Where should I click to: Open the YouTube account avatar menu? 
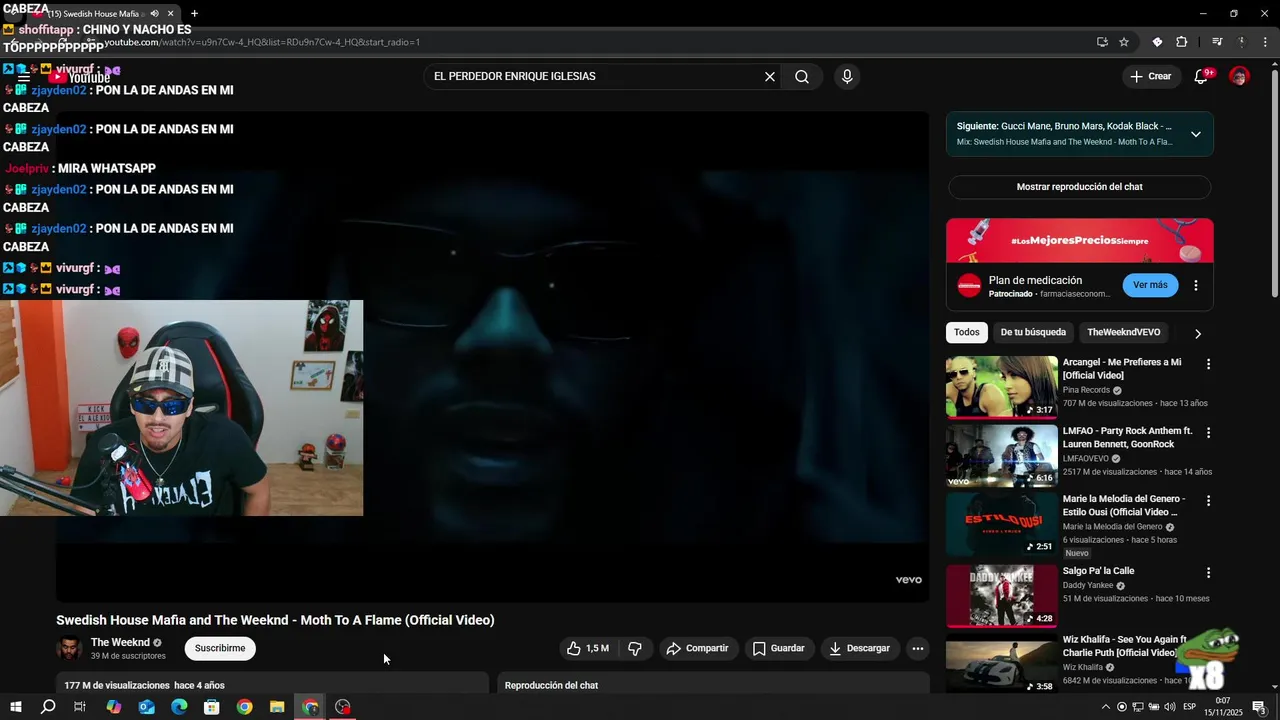[1239, 77]
